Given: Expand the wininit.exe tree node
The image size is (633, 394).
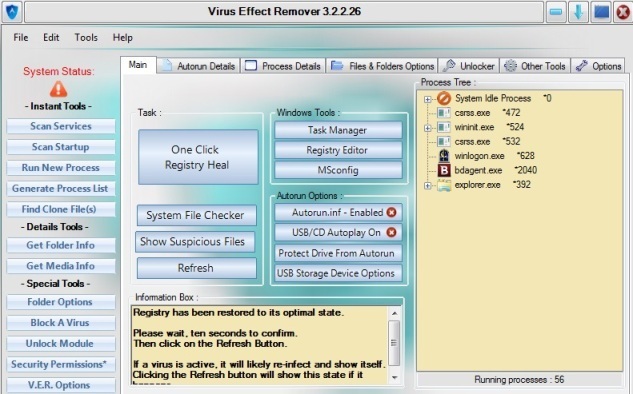Looking at the screenshot, I should pyautogui.click(x=428, y=128).
